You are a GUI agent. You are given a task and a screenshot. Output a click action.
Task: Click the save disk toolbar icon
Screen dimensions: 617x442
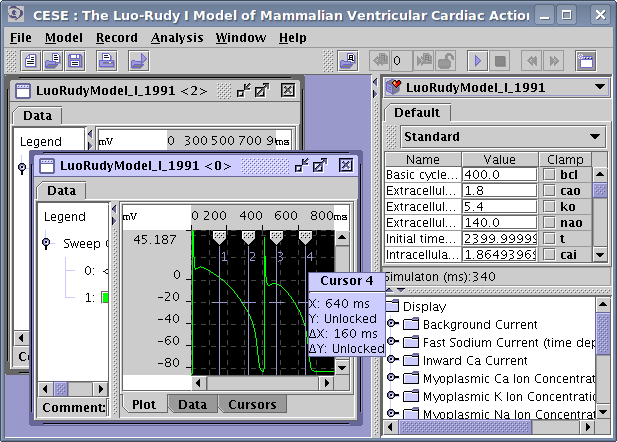click(x=77, y=61)
